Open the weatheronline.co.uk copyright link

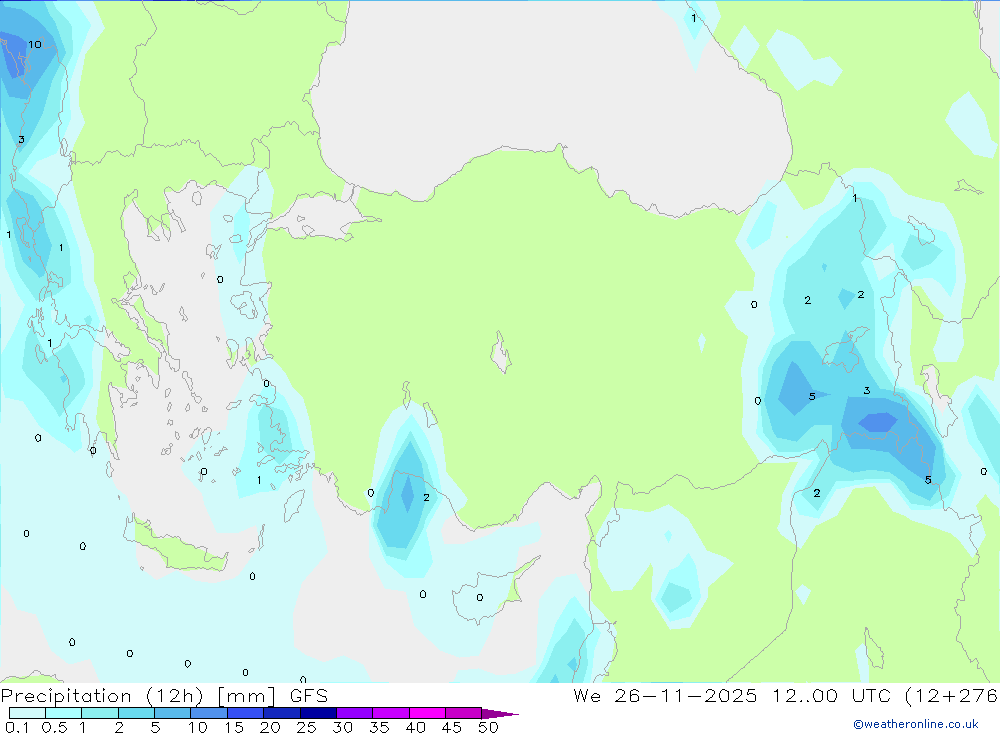916,724
